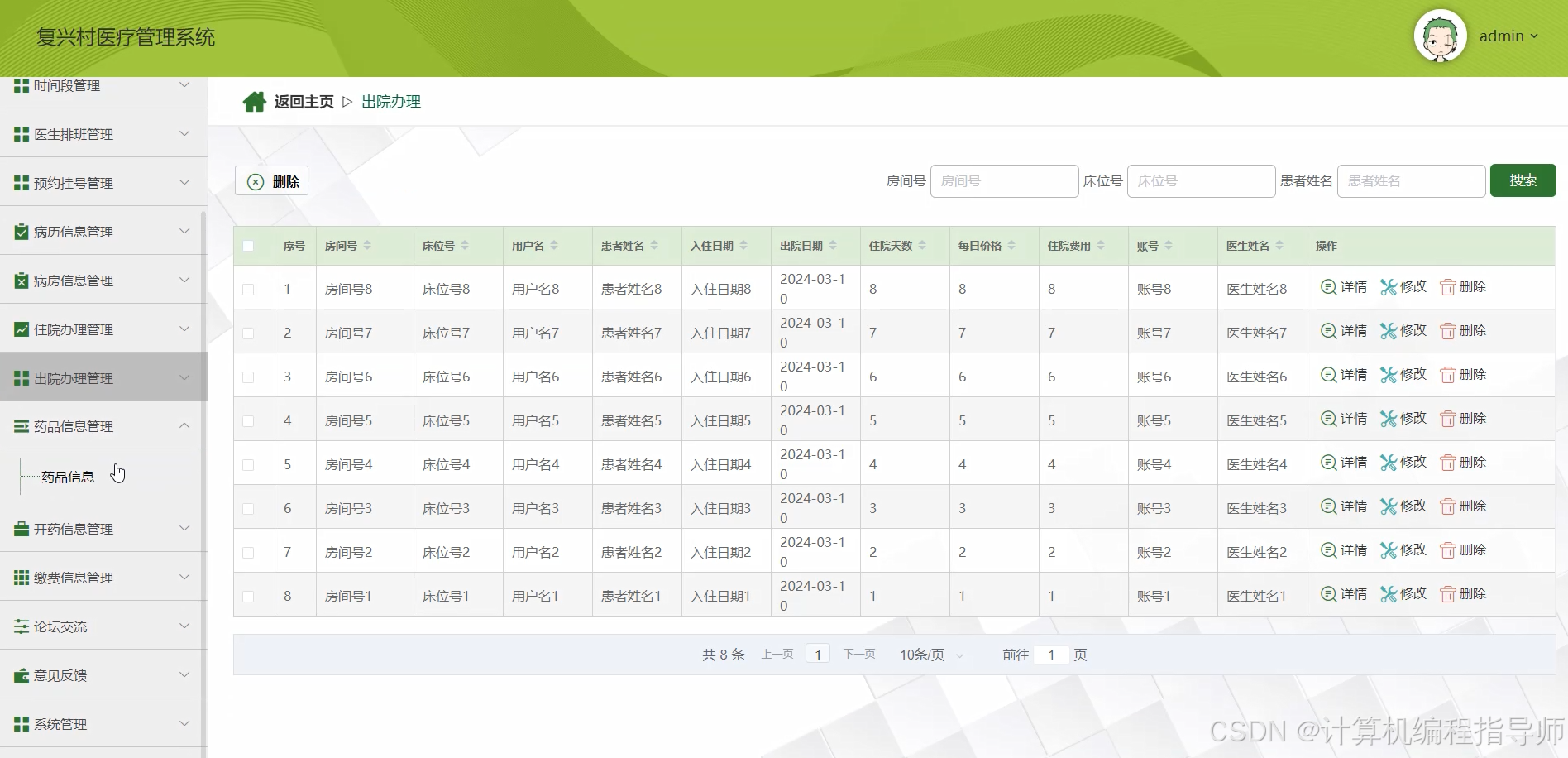Modify the 房间号7 record
Screen dimensions: 1568x758
[1403, 331]
